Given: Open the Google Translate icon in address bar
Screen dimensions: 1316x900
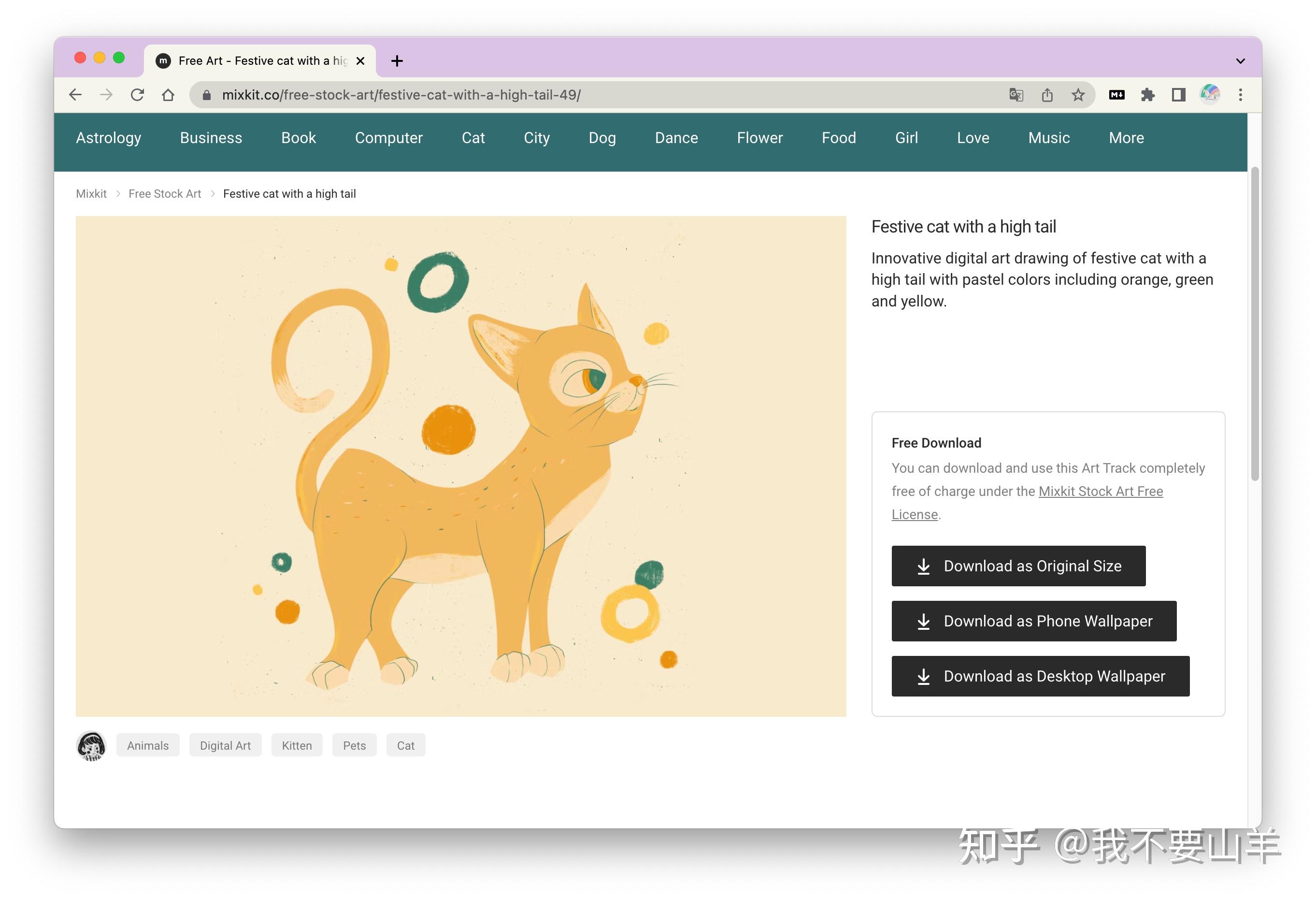Looking at the screenshot, I should pyautogui.click(x=1016, y=95).
